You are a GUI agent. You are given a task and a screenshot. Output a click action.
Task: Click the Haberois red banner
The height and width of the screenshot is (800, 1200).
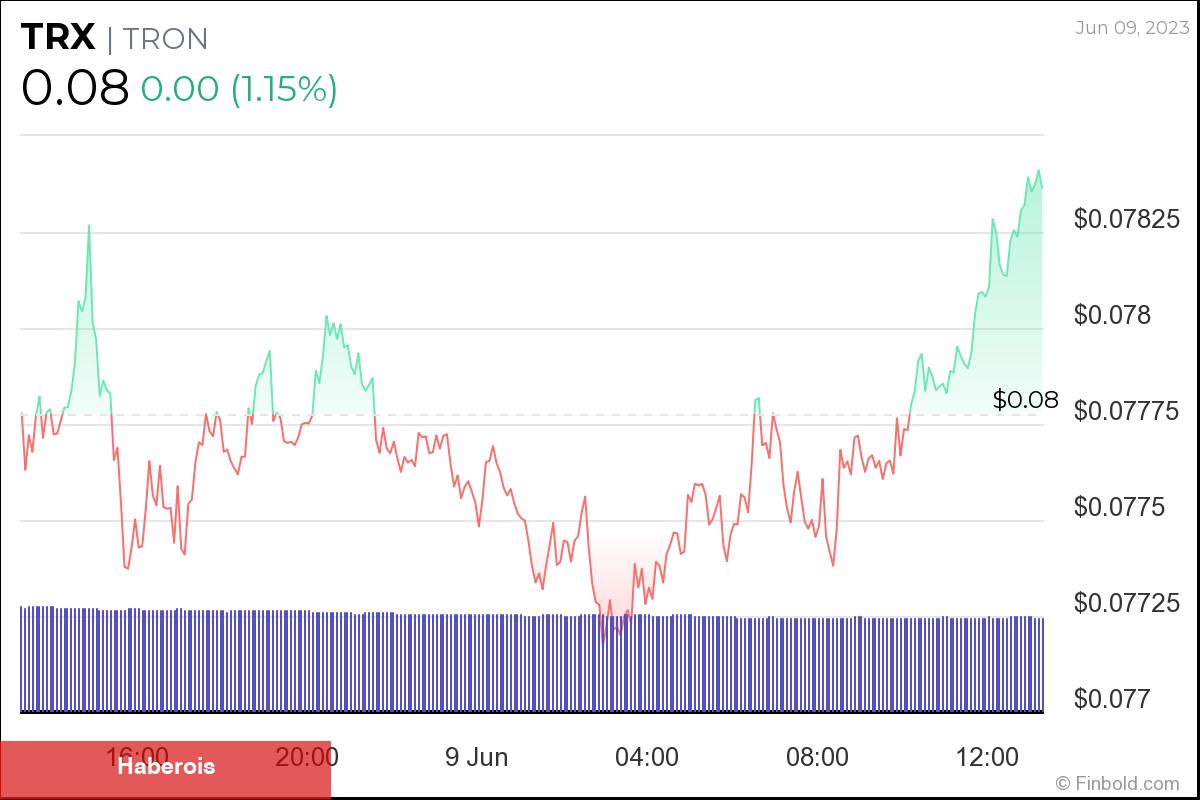[x=165, y=768]
